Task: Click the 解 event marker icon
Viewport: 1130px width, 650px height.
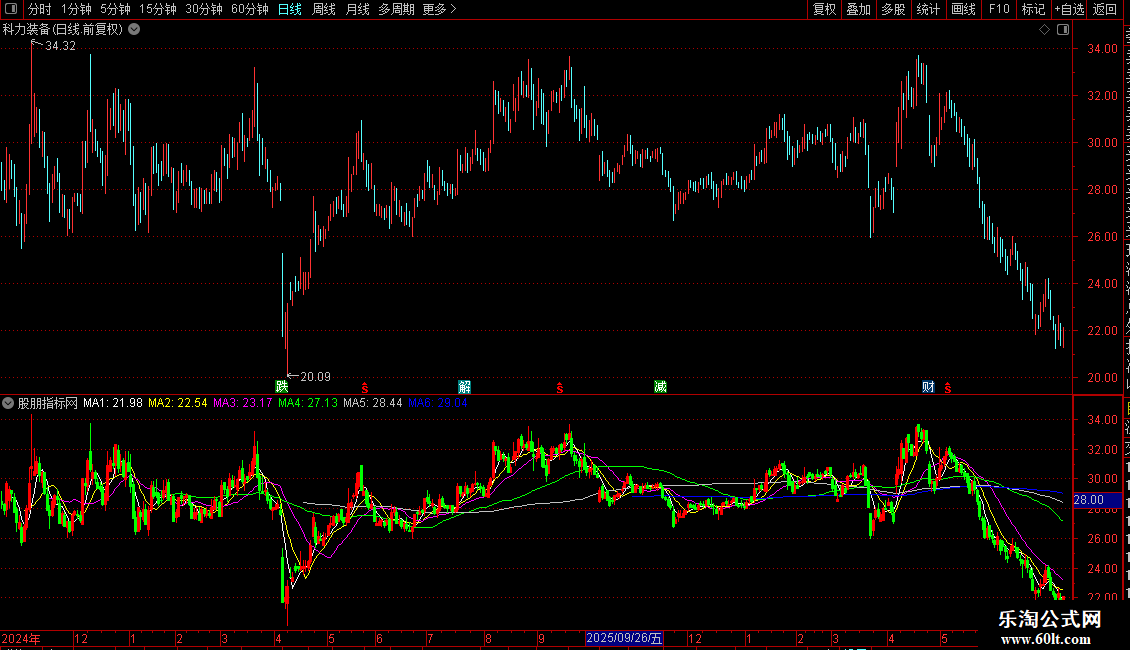Action: [x=464, y=387]
